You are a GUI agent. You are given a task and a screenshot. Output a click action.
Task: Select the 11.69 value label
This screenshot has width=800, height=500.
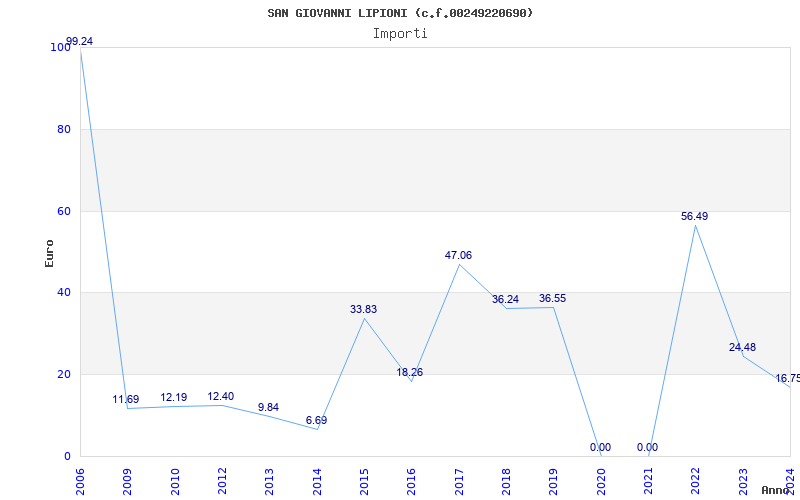(x=126, y=399)
